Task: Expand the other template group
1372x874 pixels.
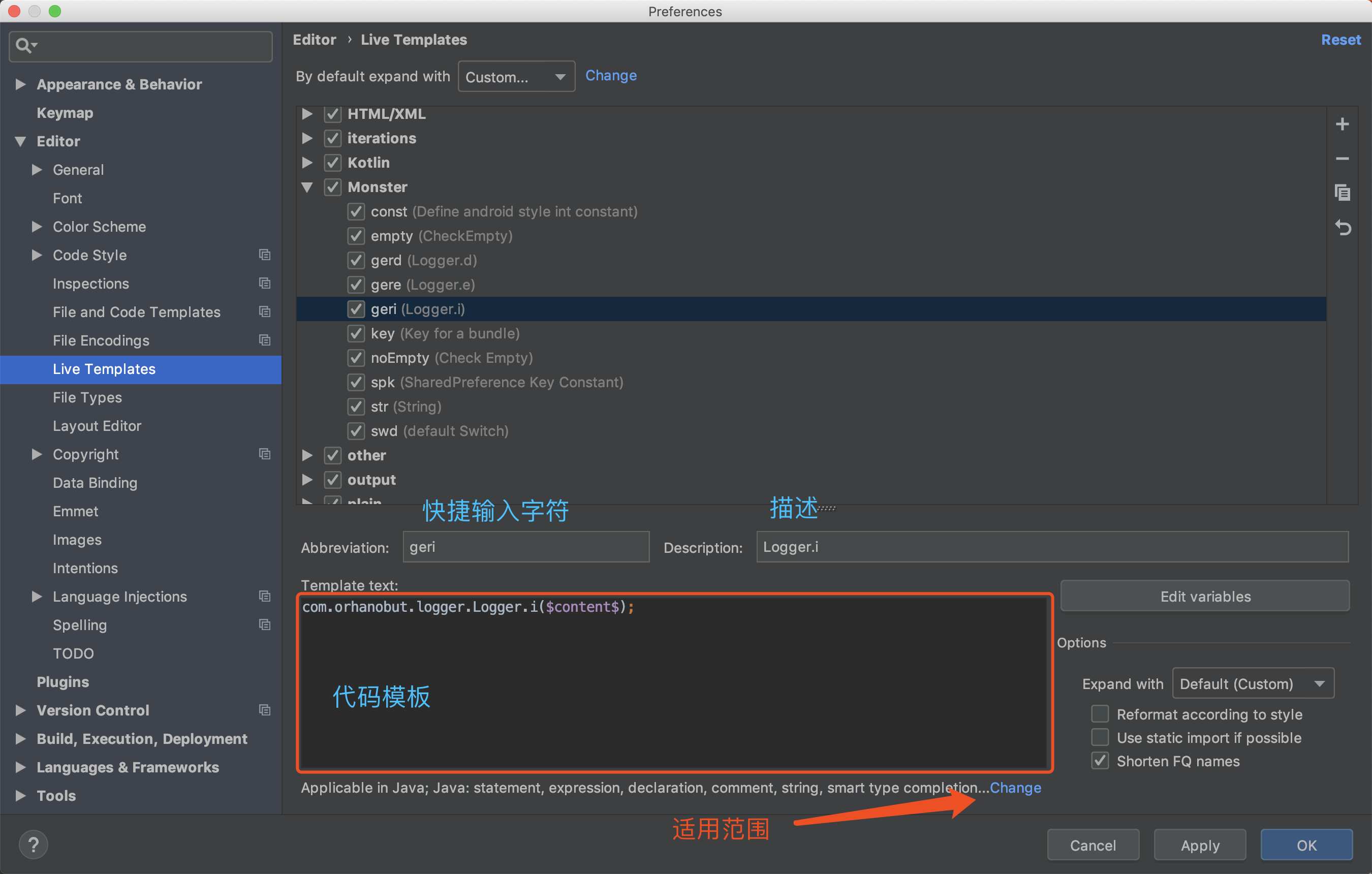Action: (307, 455)
